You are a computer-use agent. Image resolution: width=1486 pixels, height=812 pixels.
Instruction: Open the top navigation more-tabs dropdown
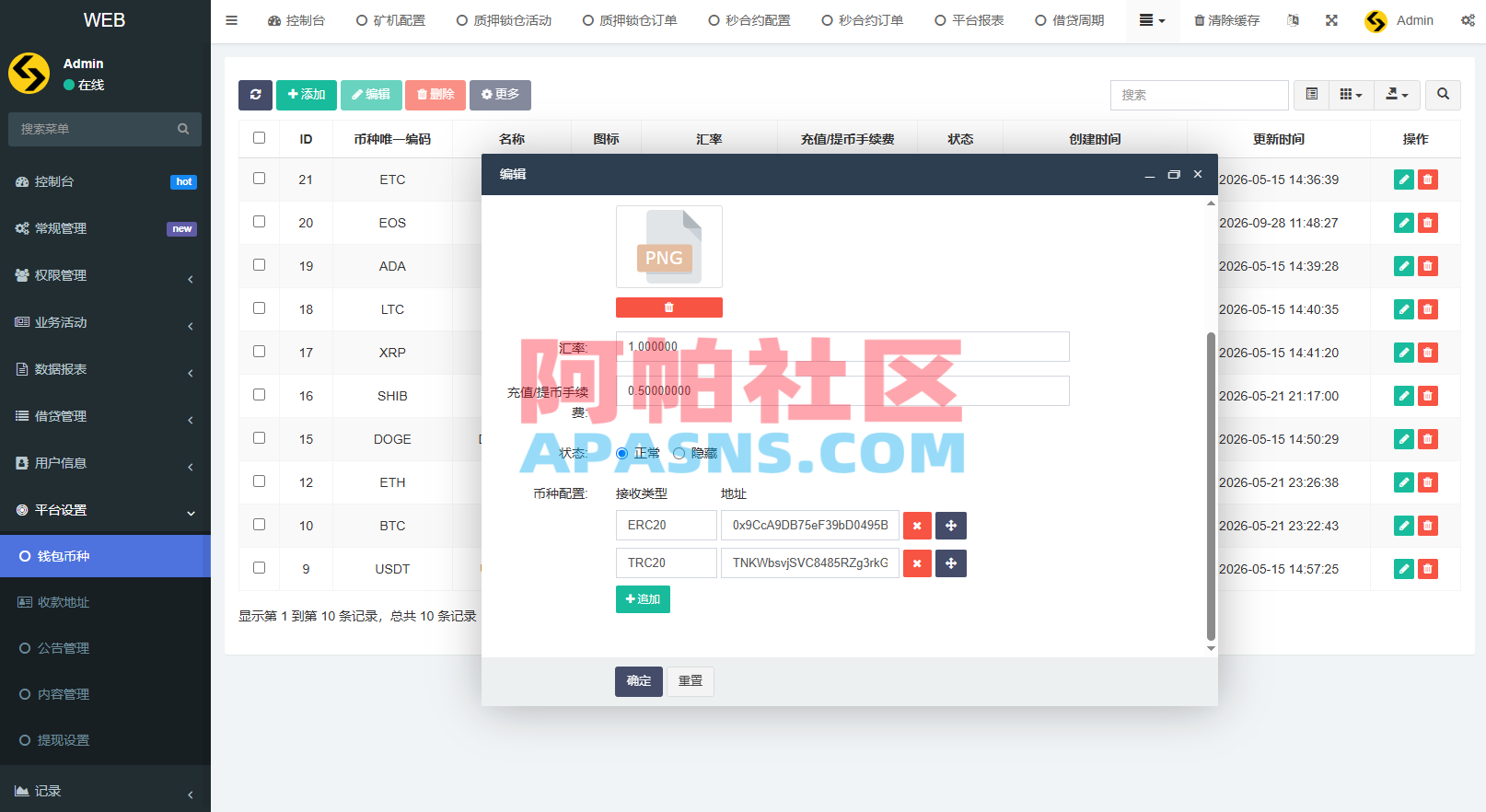pyautogui.click(x=1152, y=20)
